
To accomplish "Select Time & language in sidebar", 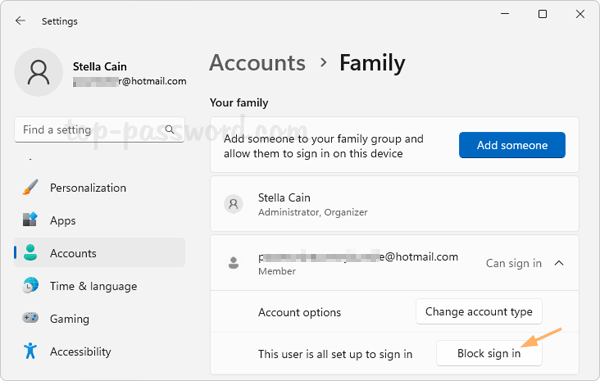I will click(x=99, y=286).
